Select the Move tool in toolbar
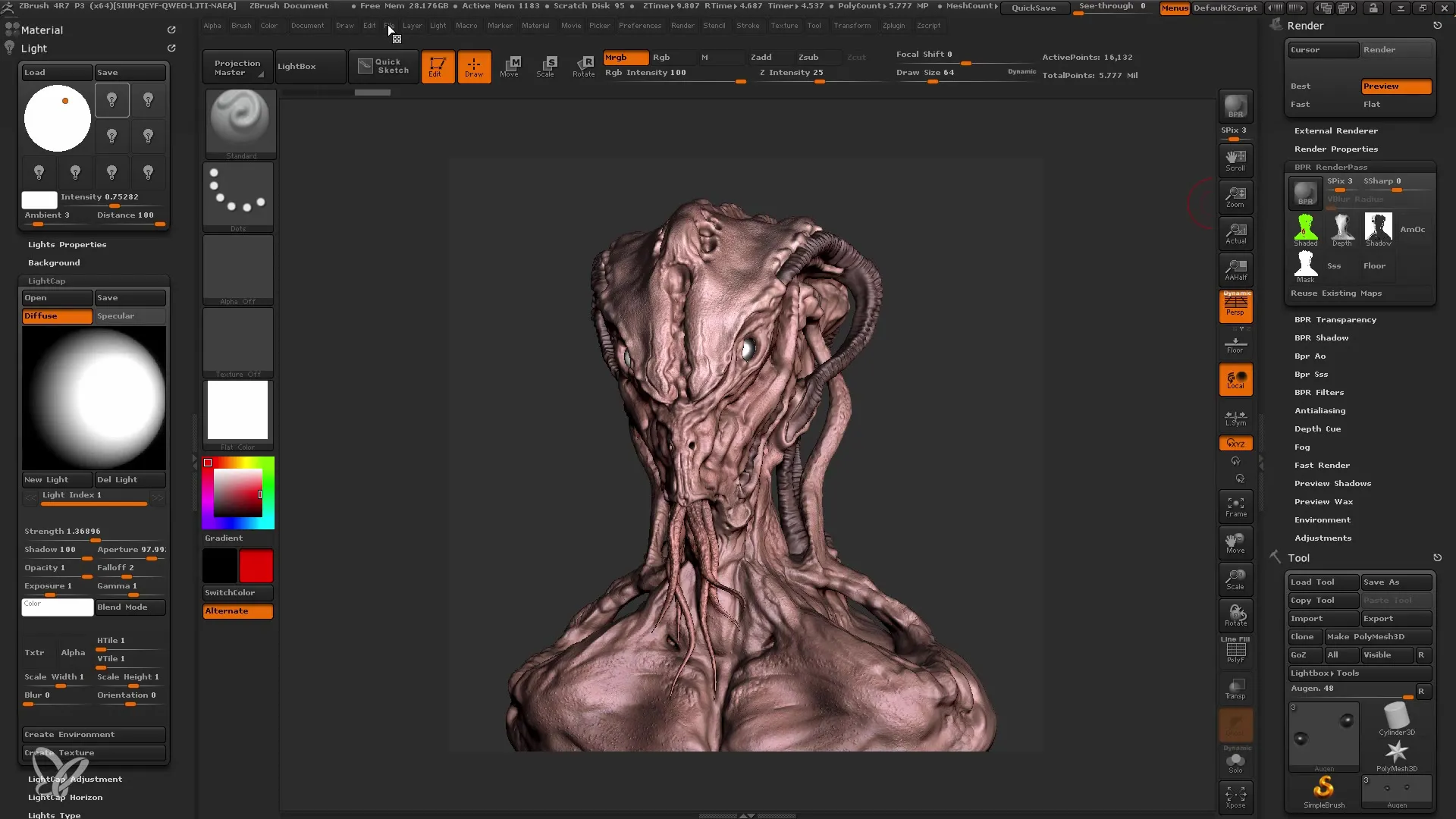This screenshot has height=819, width=1456. point(509,66)
